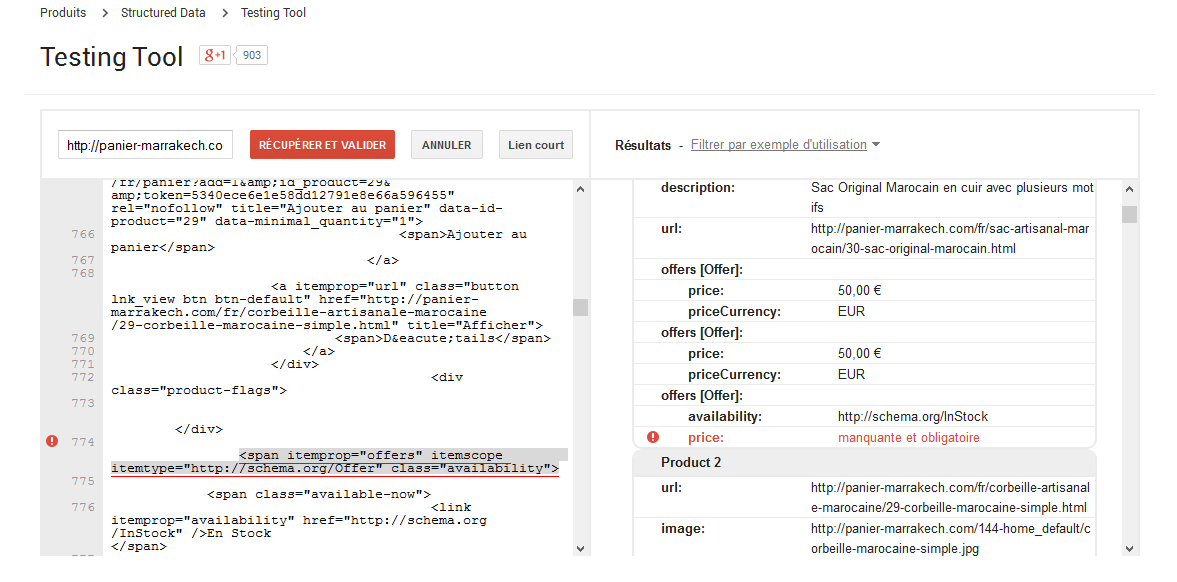
Task: Click the Détails span code line 769
Action: pos(443,339)
